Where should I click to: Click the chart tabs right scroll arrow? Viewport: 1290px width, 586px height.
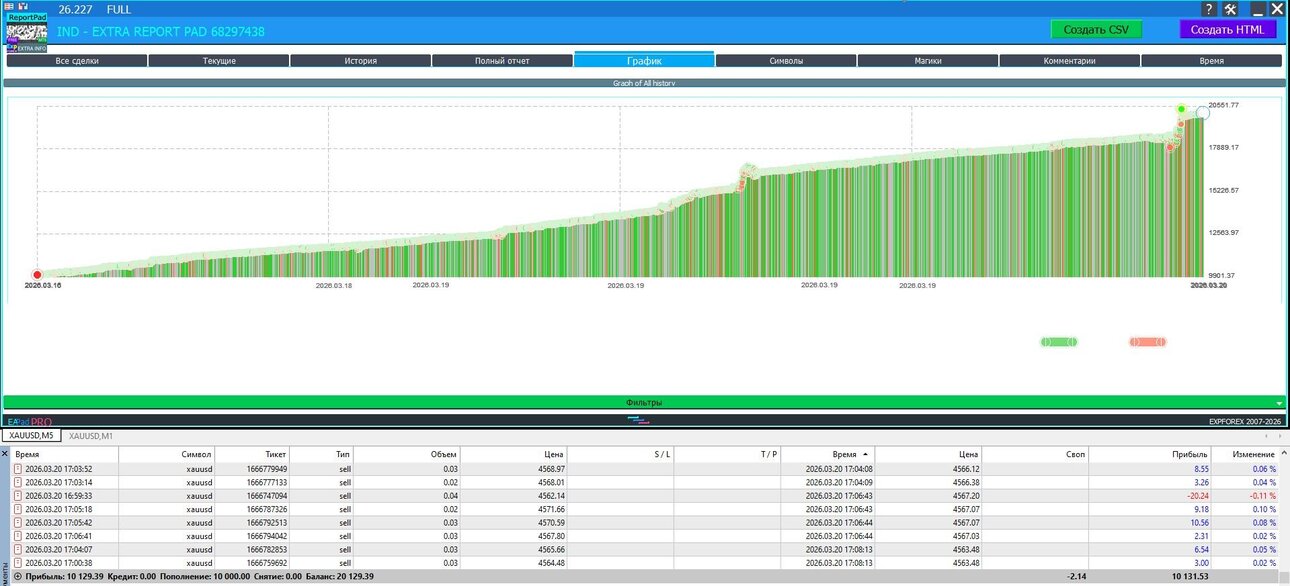tap(1280, 436)
